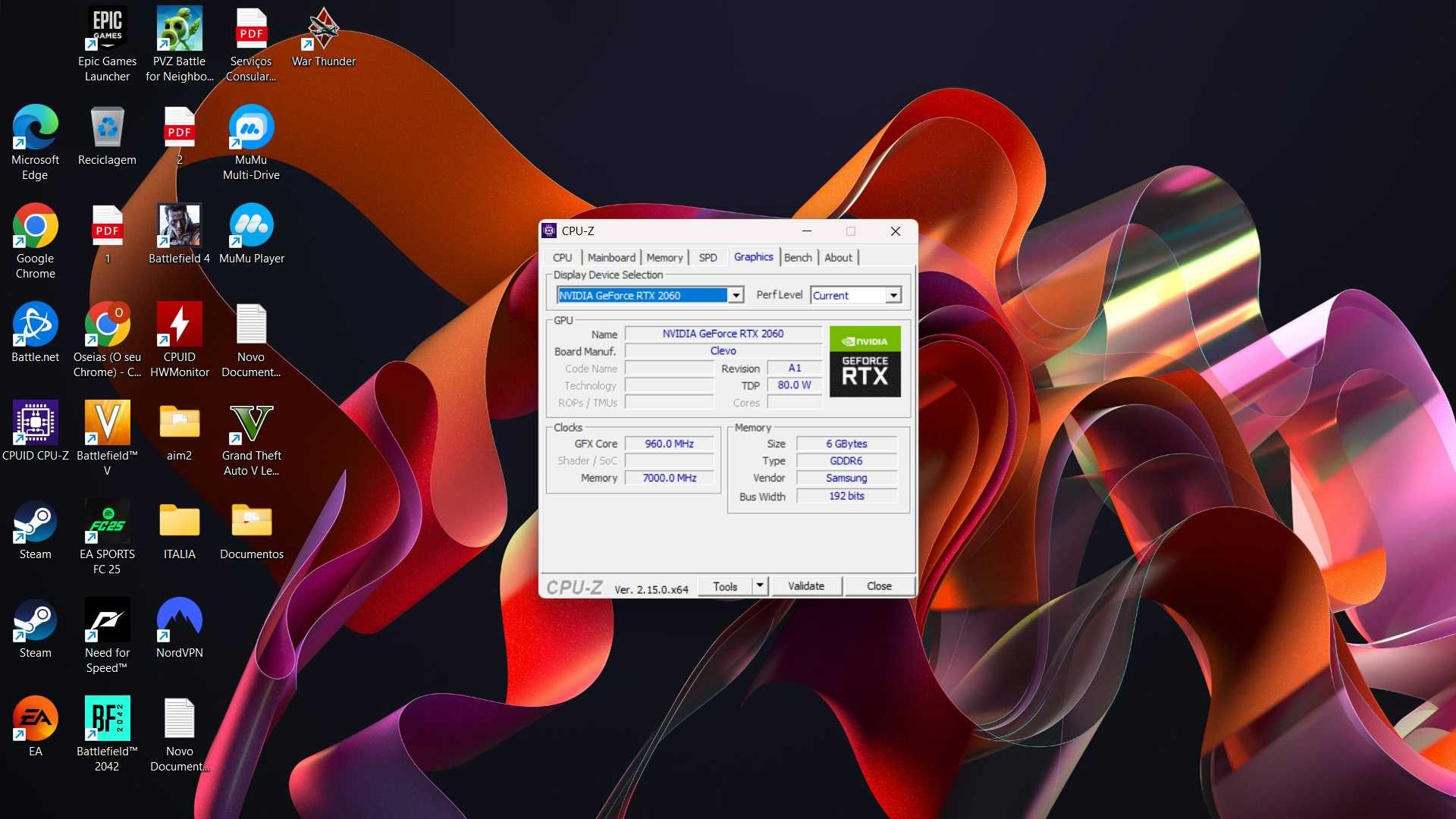Open Tools dropdown arrow in CPU-Z
Image resolution: width=1456 pixels, height=819 pixels.
click(760, 585)
